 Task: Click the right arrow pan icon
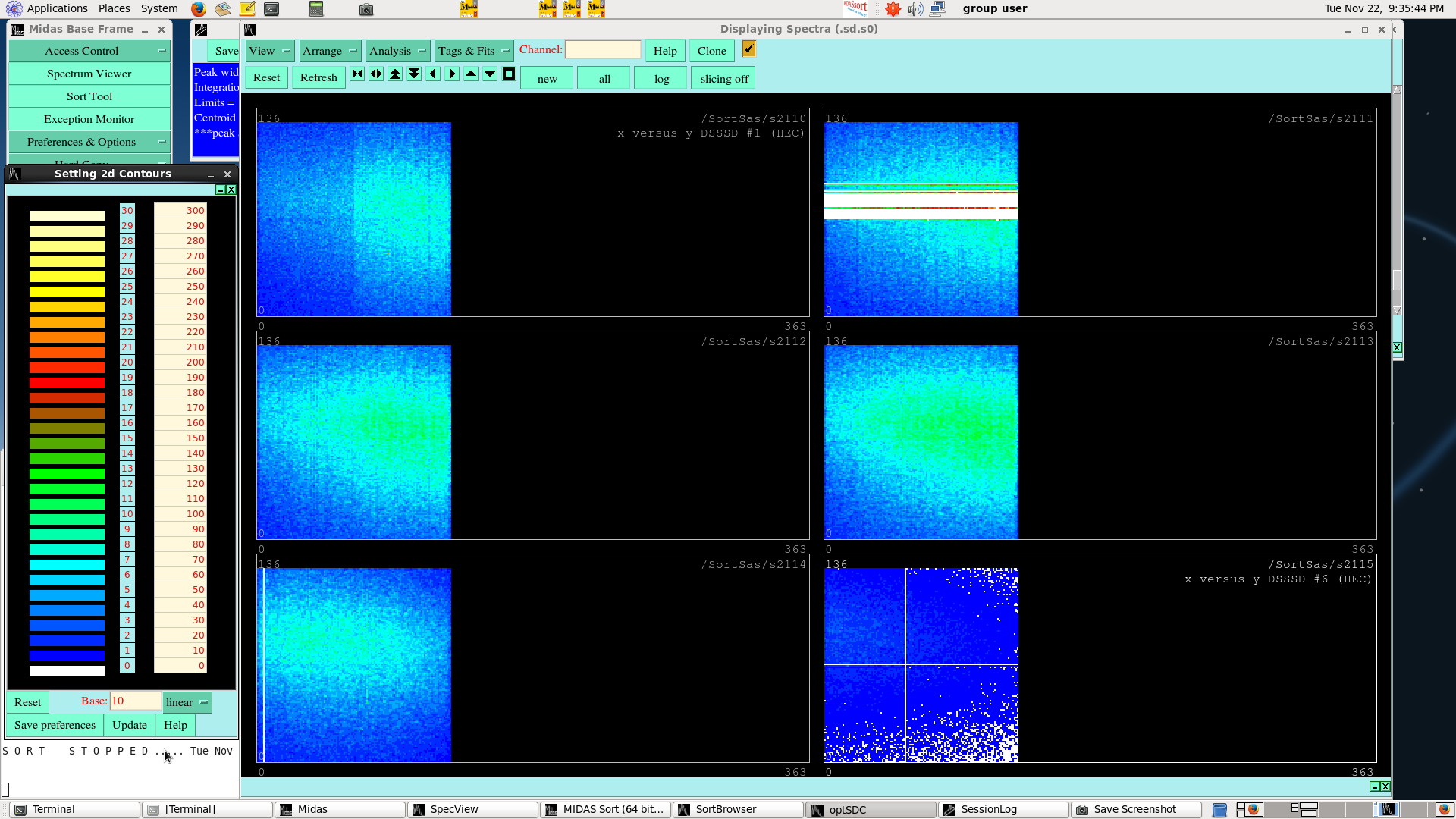(452, 74)
